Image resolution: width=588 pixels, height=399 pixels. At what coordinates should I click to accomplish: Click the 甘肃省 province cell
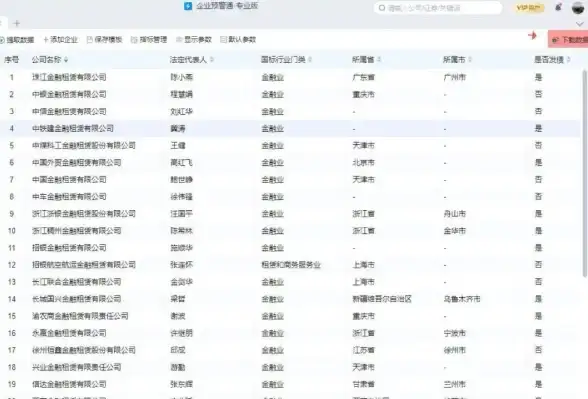coord(363,384)
